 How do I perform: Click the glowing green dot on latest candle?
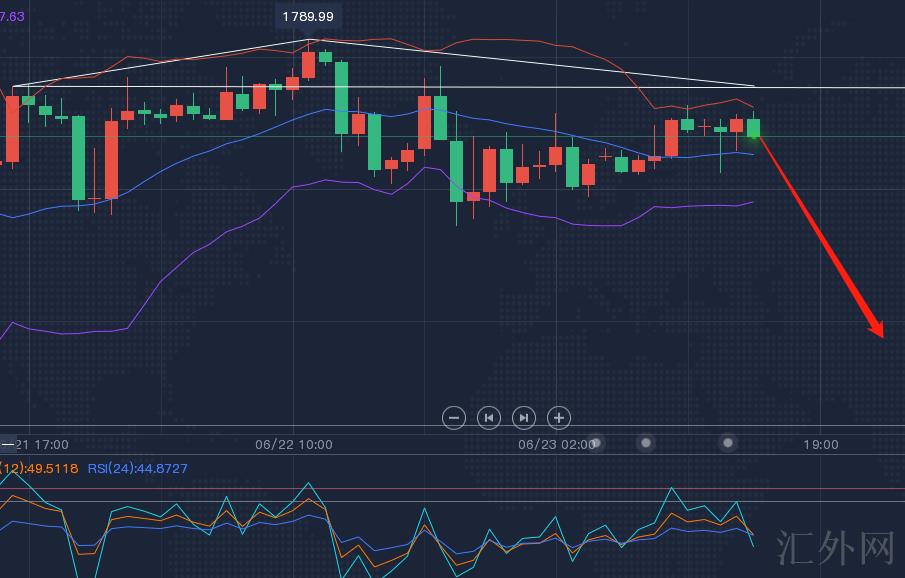click(755, 134)
